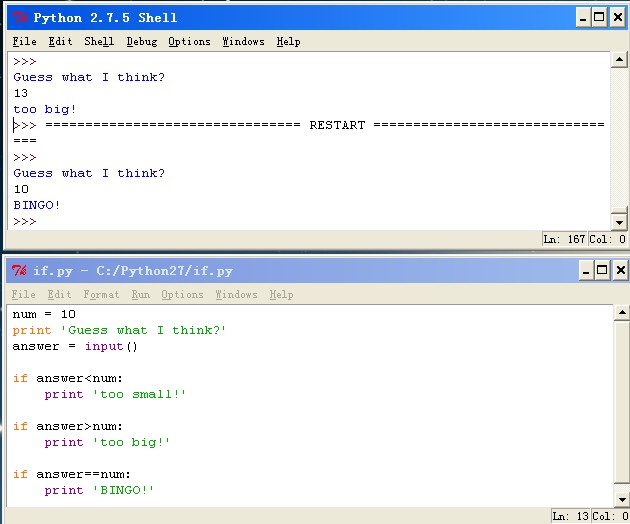Close the if.py editor window
The width and height of the screenshot is (630, 524).
[620, 270]
